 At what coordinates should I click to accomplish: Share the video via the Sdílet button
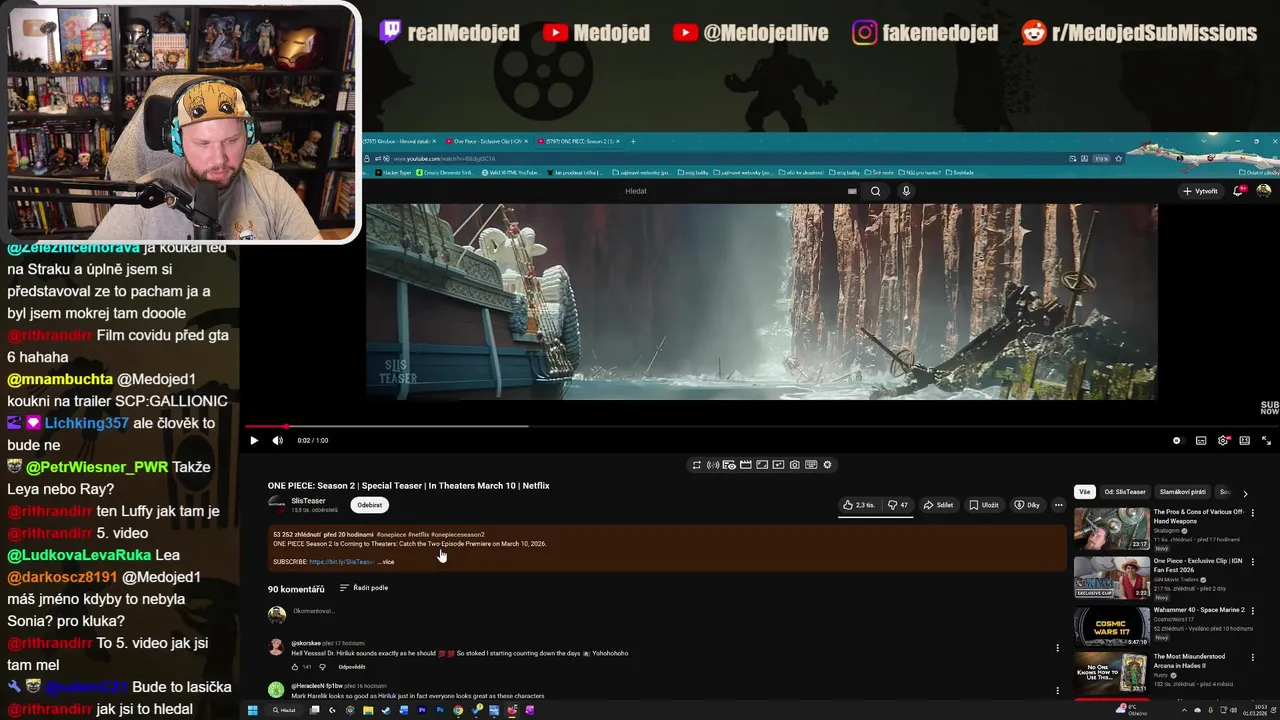(938, 505)
